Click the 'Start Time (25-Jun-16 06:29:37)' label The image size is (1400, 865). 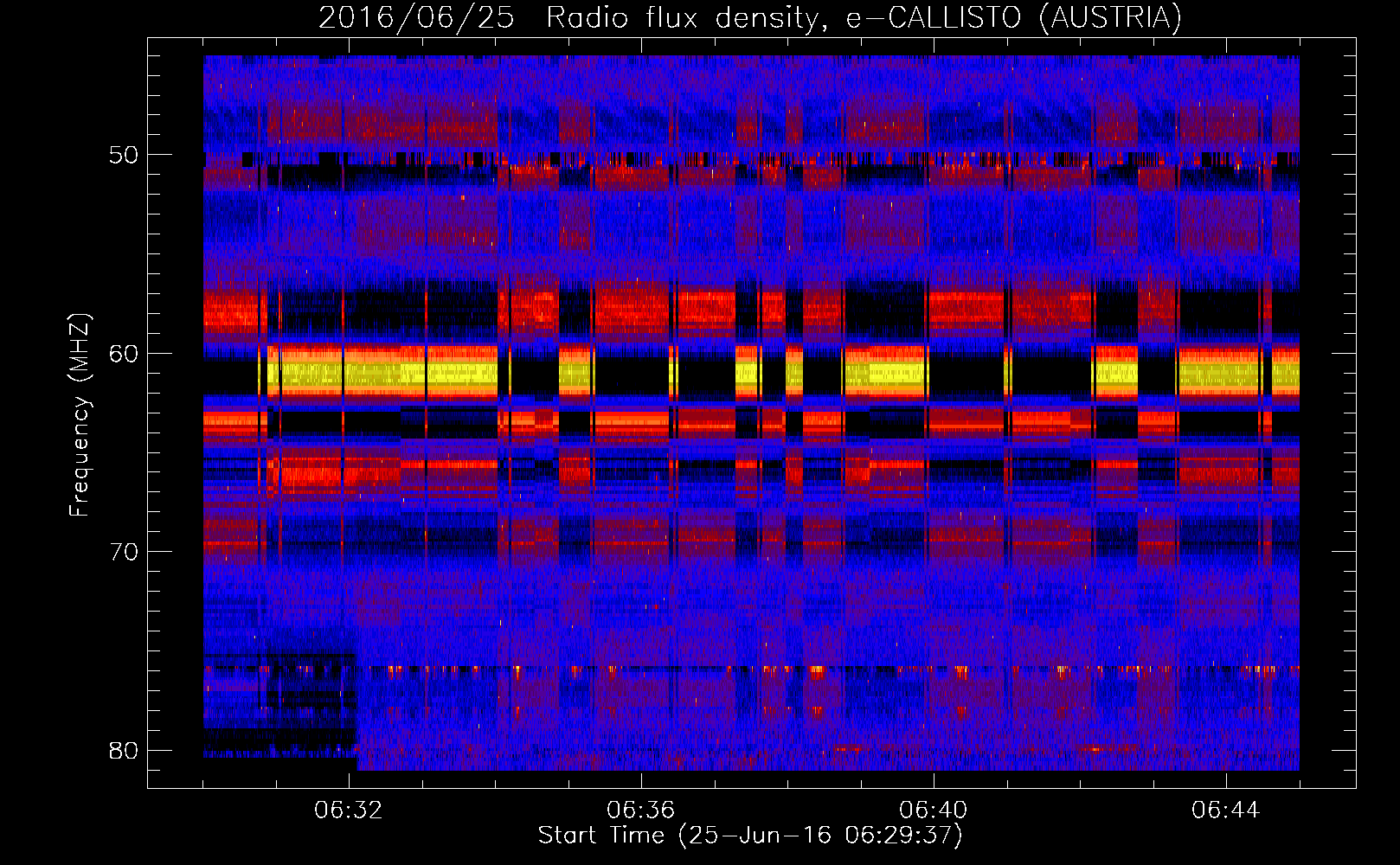750,836
